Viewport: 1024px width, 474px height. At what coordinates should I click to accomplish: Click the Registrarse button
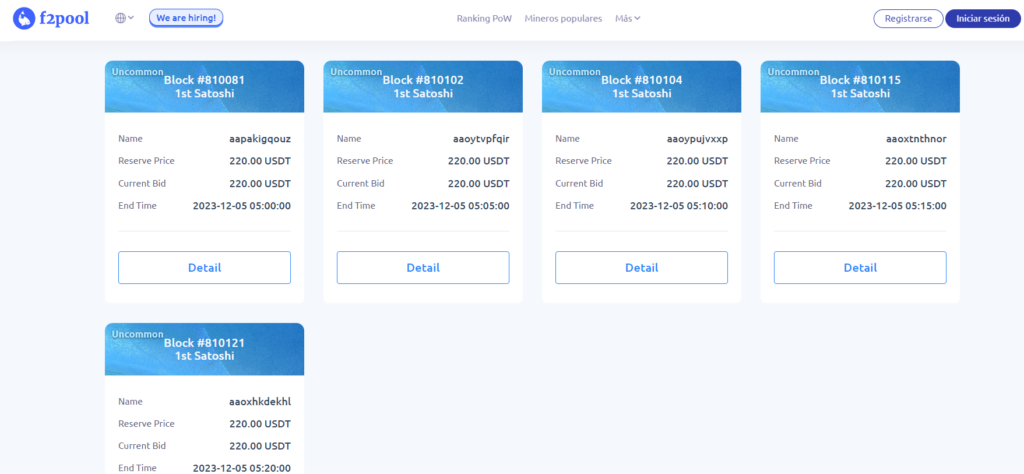pyautogui.click(x=908, y=18)
